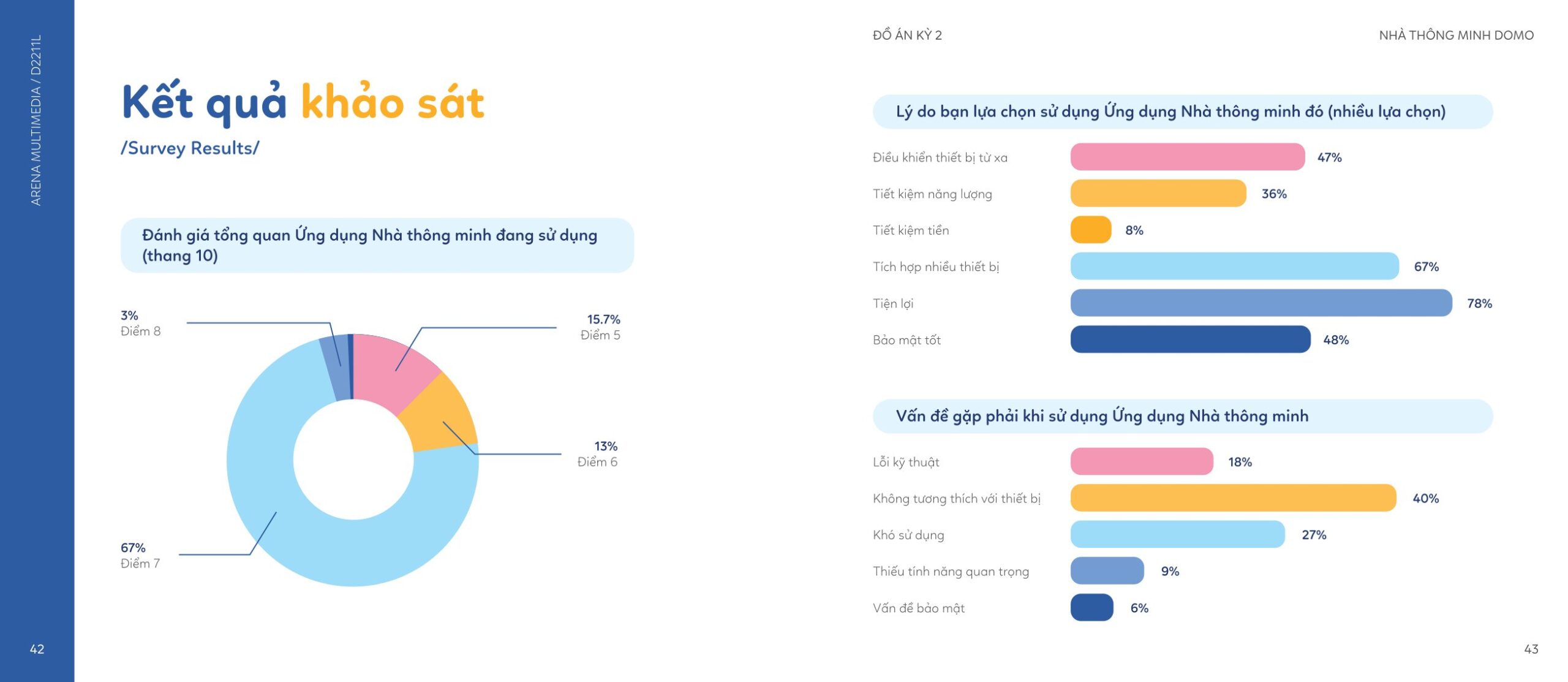Screen dimensions: 1568x682
Task: Select the 9% Thiếu tính năng quan trọng bar
Action: [1107, 570]
